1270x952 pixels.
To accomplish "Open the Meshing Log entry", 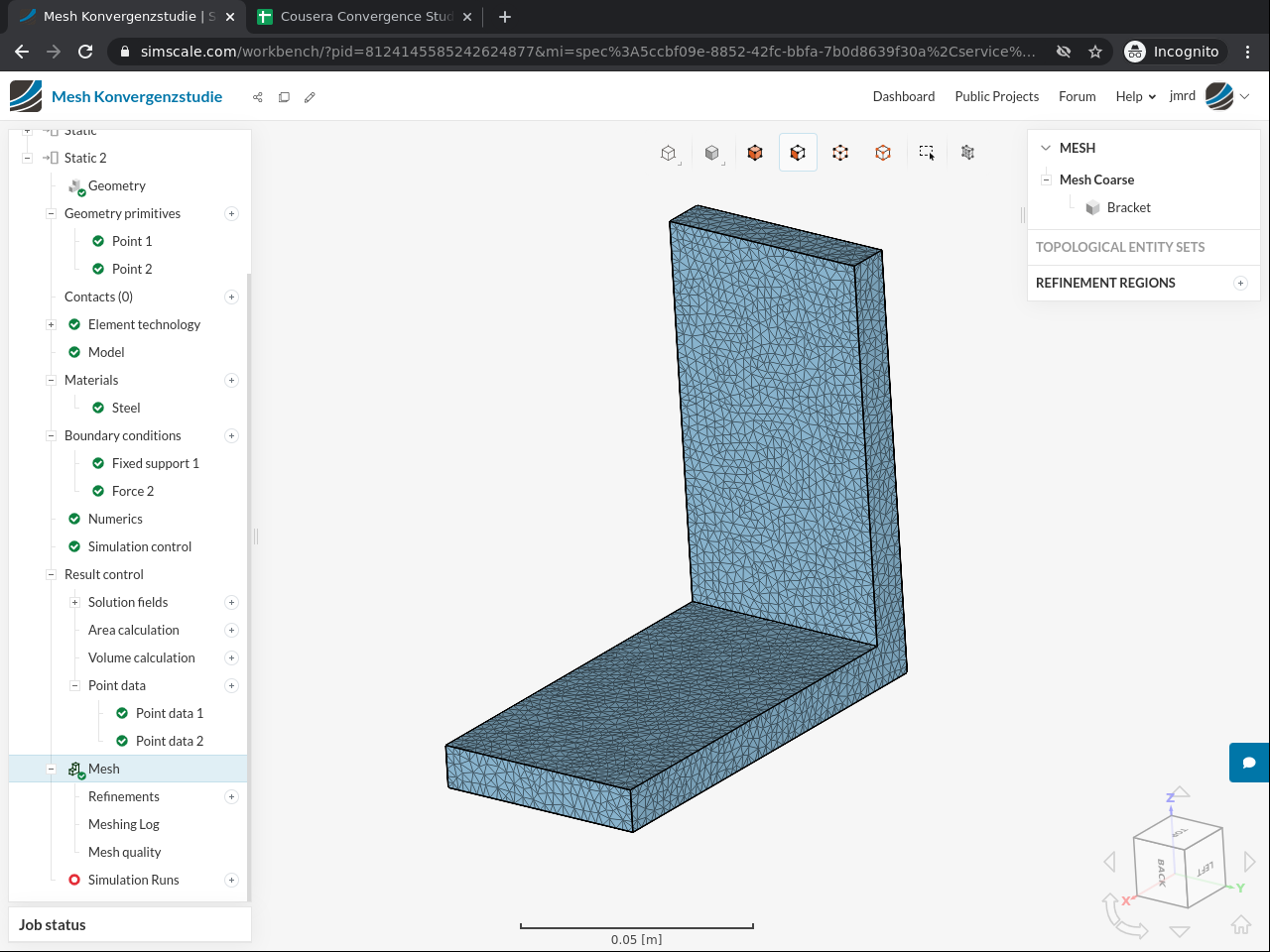I will [x=123, y=825].
